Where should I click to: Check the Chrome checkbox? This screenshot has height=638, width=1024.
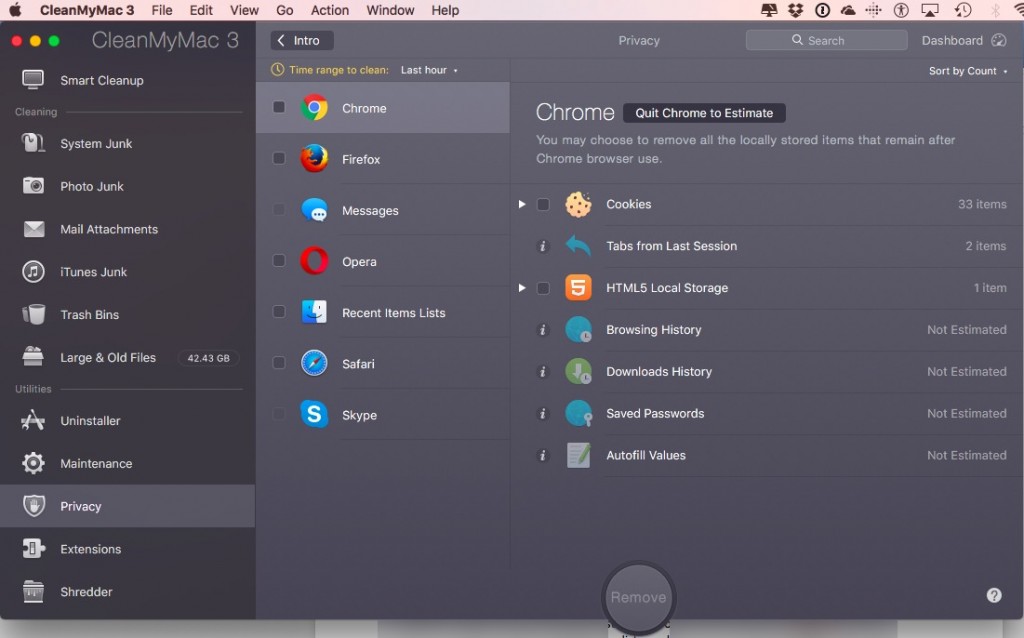[279, 107]
